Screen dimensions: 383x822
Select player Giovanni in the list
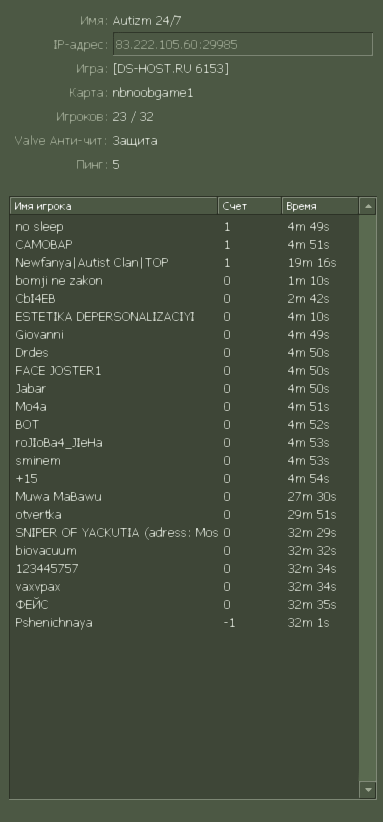184,334
